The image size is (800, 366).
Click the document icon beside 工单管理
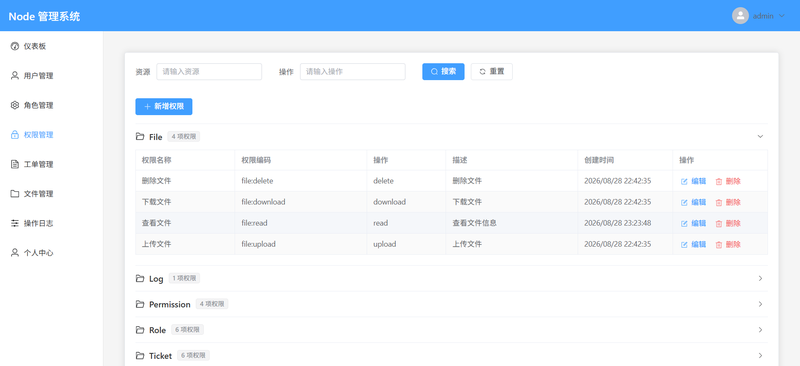[15, 164]
